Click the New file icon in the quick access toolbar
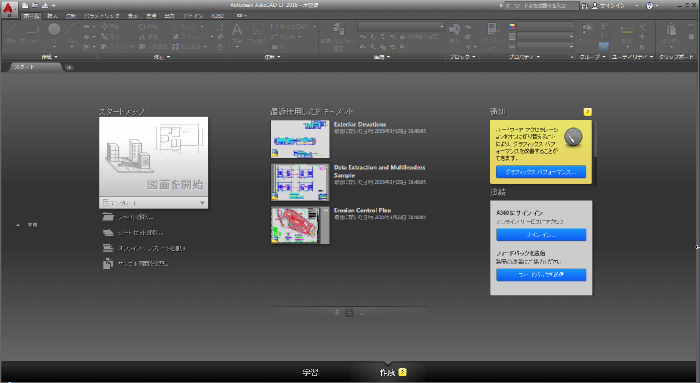The image size is (700, 383). pyautogui.click(x=25, y=5)
